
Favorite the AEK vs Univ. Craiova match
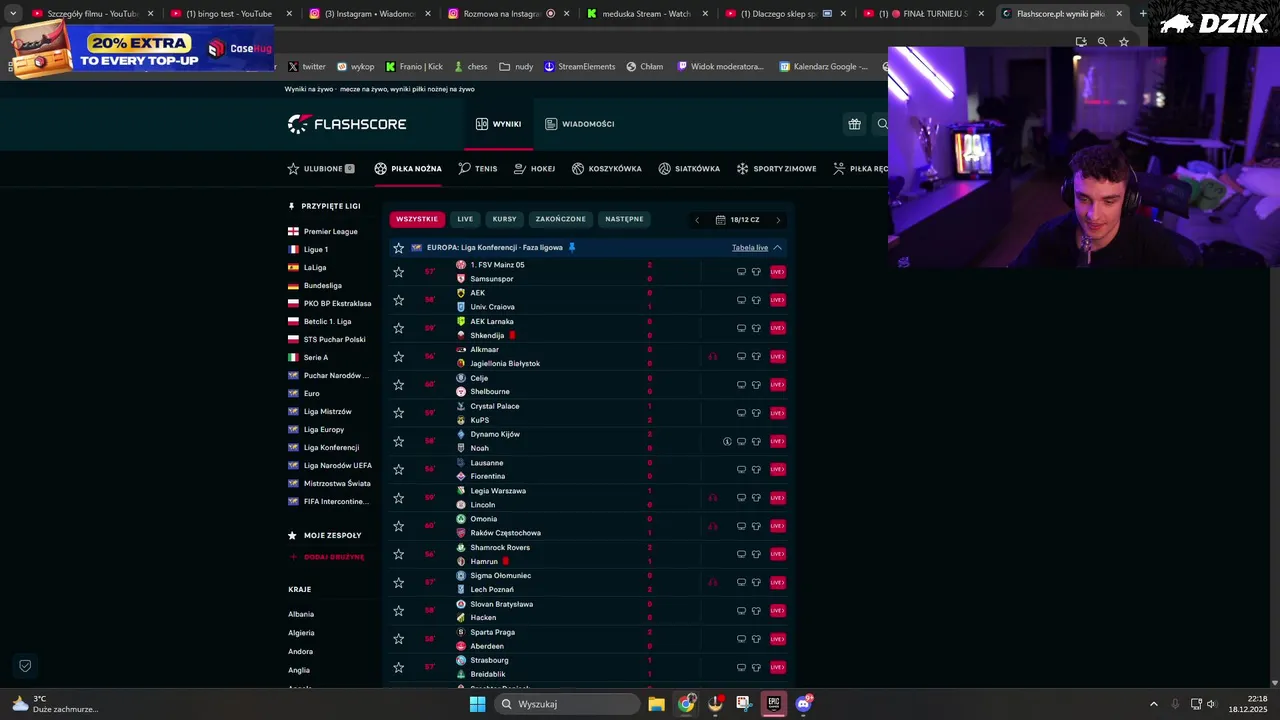click(x=399, y=300)
